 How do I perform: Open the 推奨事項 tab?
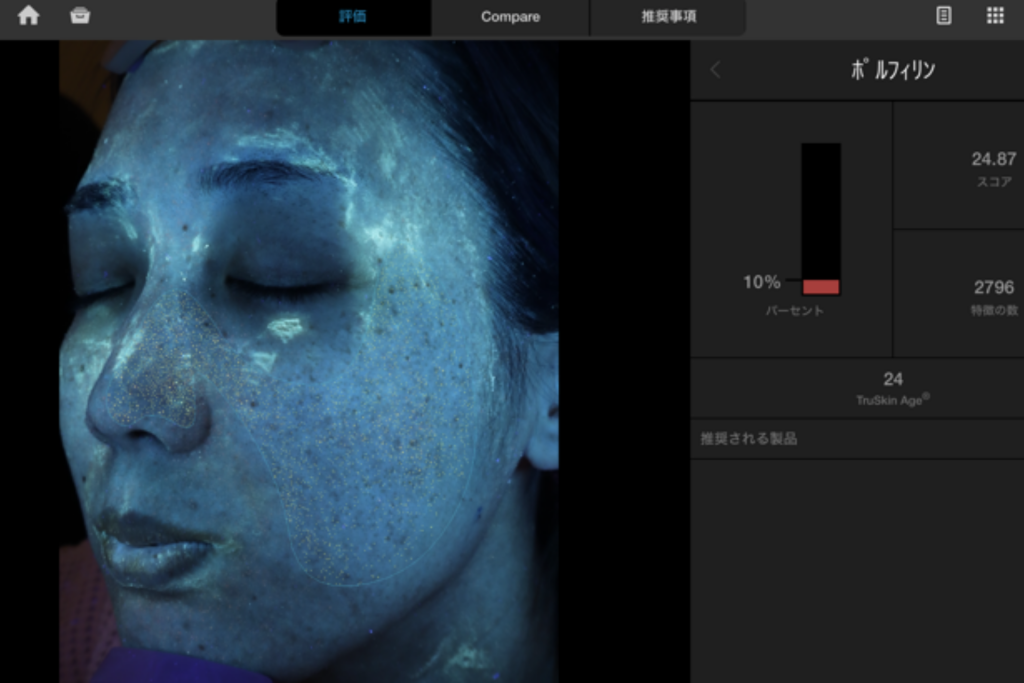tap(668, 17)
